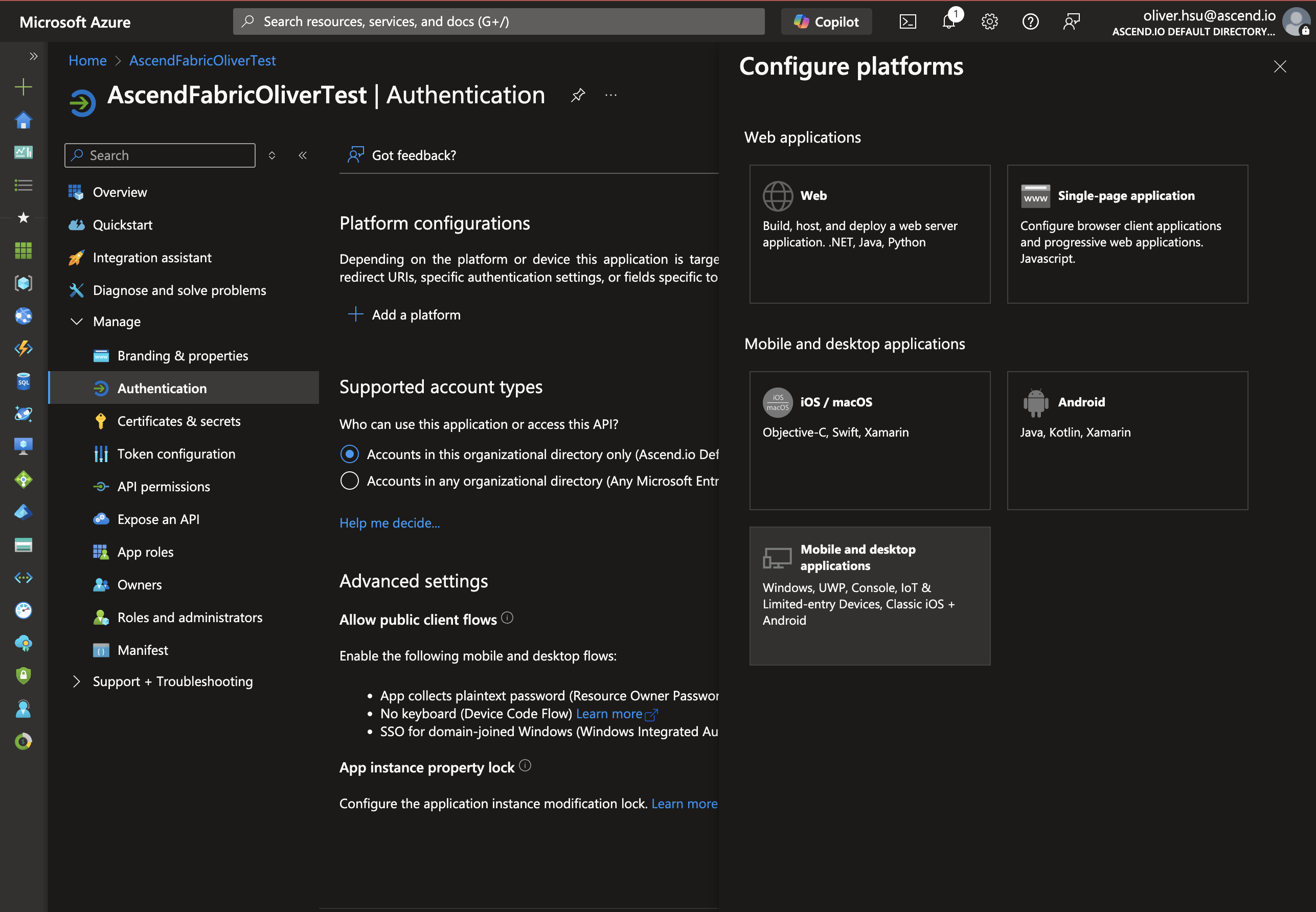
Task: Go to Home breadcrumb
Action: pyautogui.click(x=87, y=60)
